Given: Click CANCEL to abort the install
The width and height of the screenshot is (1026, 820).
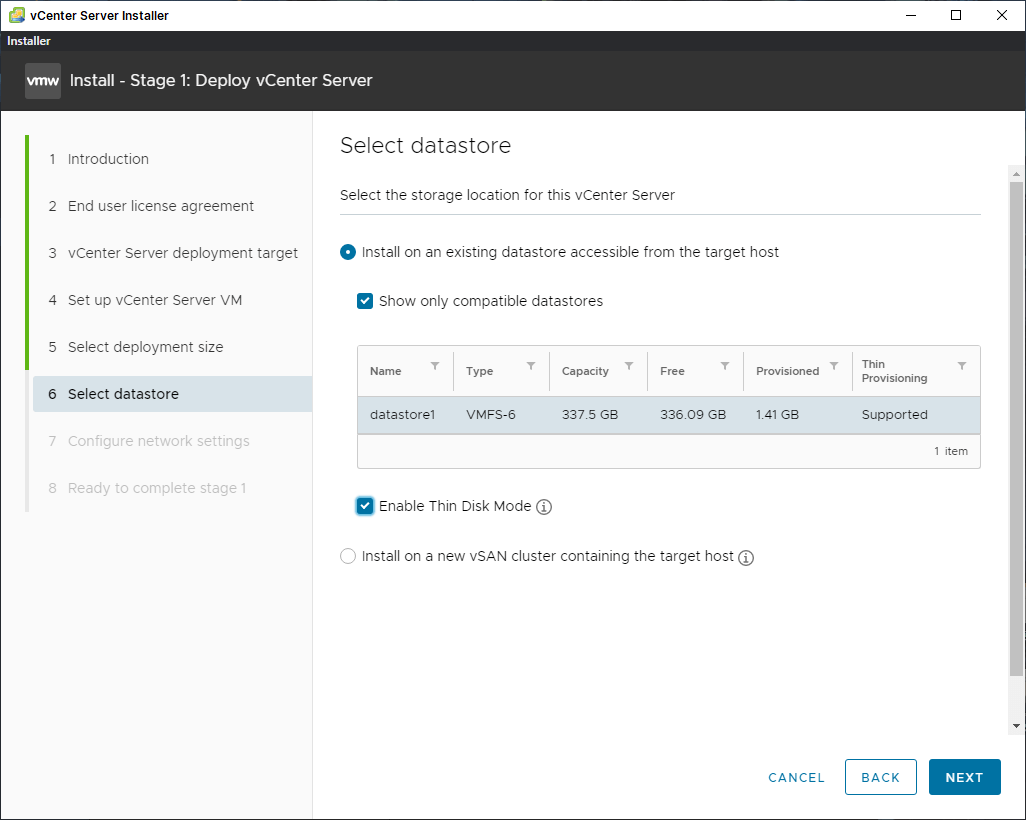Looking at the screenshot, I should [x=796, y=777].
